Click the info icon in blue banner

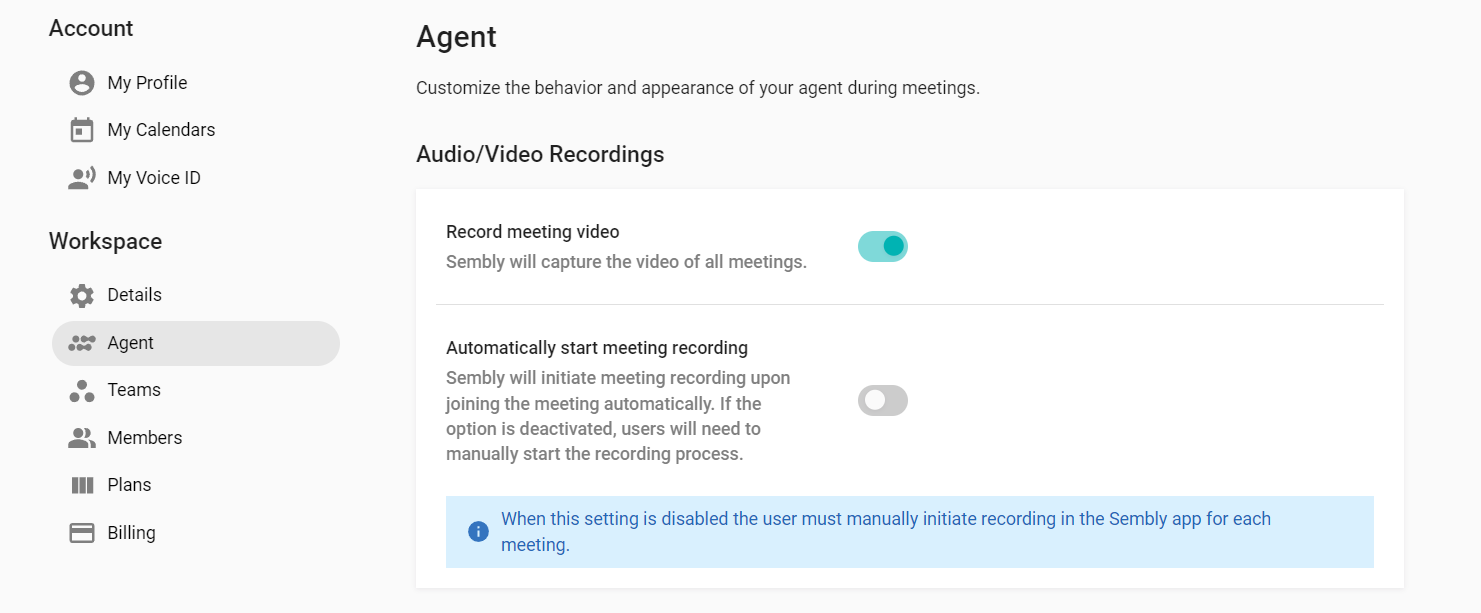(478, 531)
